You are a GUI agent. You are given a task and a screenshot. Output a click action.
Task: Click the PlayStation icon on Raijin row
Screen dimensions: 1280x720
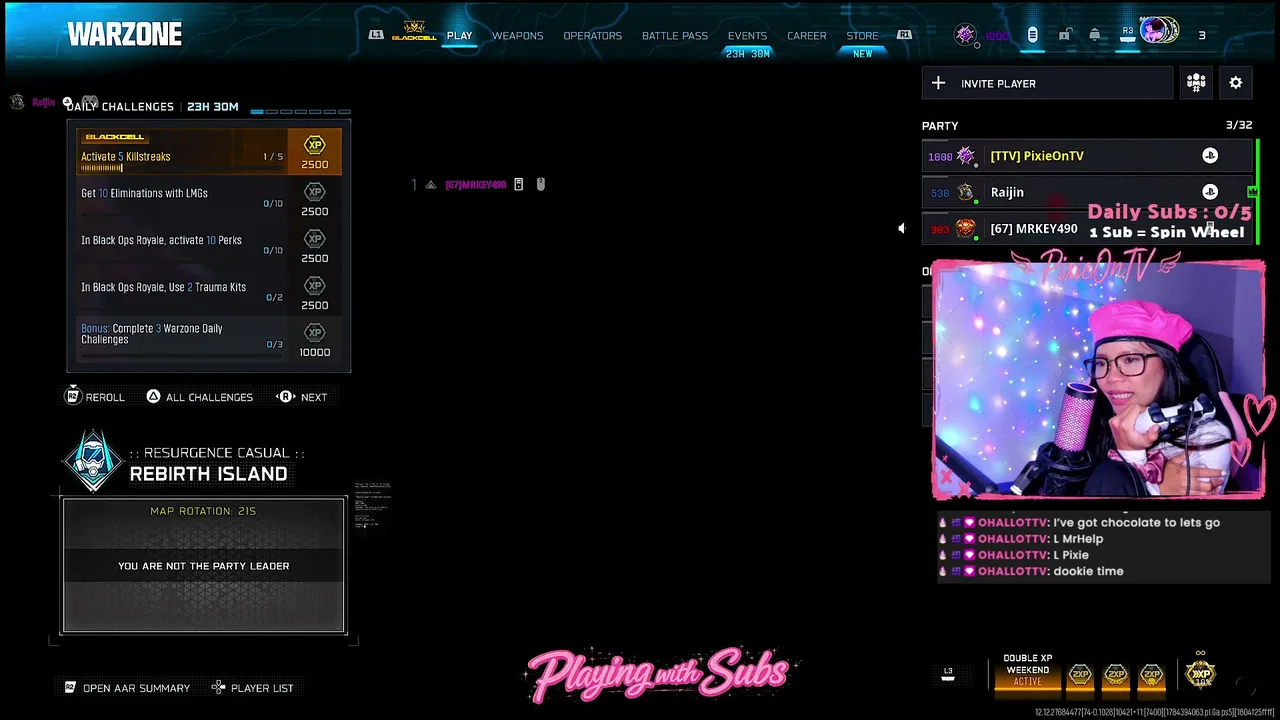pyautogui.click(x=1210, y=192)
